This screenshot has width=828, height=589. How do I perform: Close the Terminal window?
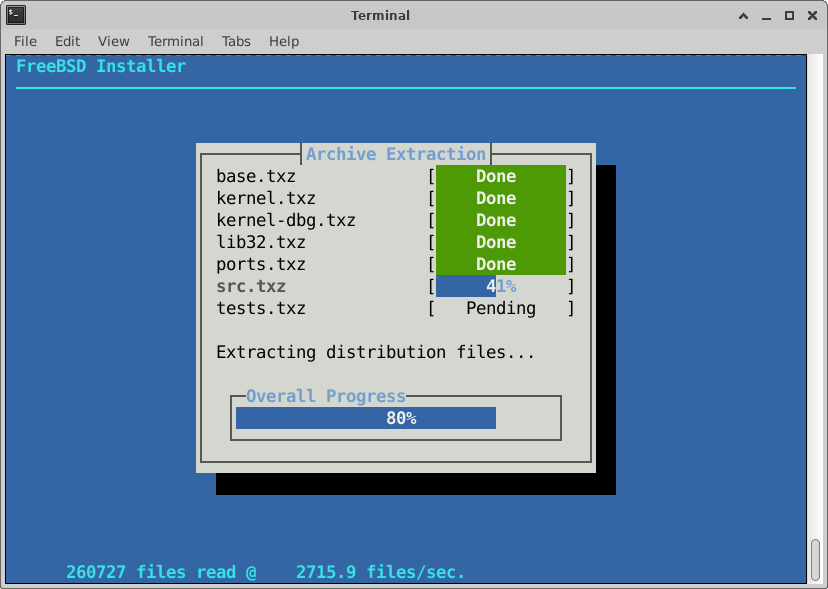point(811,15)
